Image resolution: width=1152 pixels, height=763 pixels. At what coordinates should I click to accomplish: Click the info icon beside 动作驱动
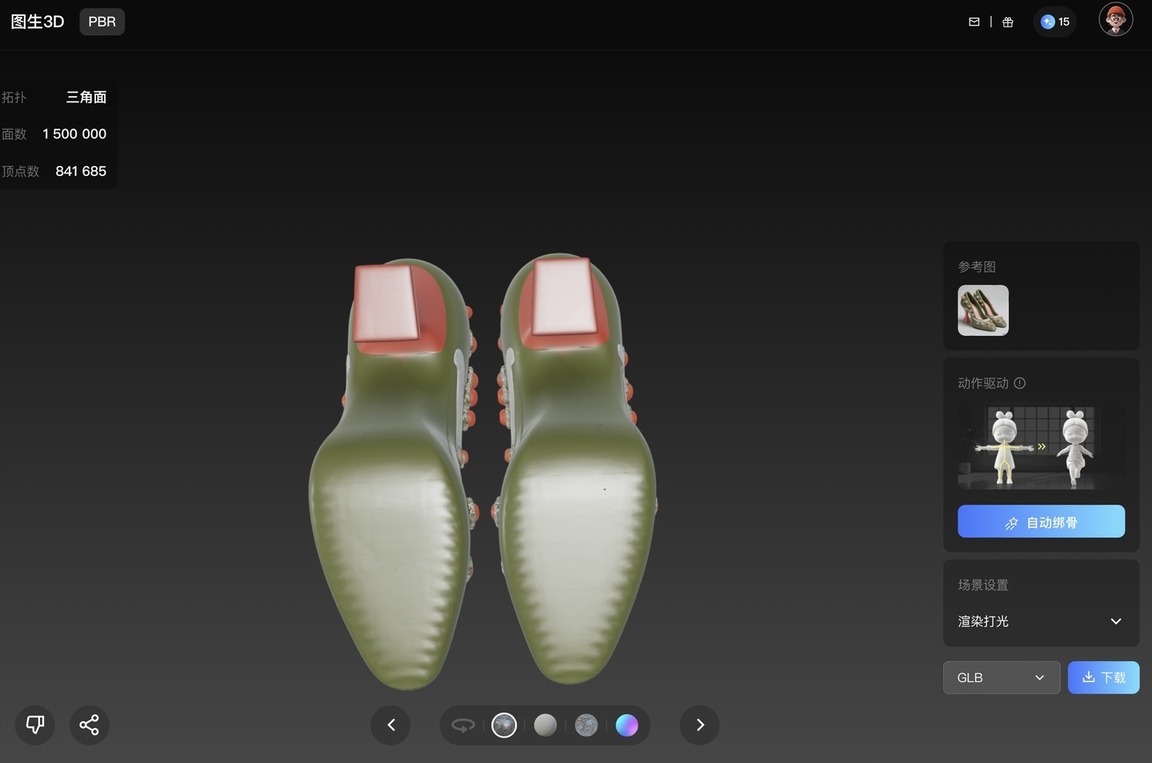click(1020, 383)
